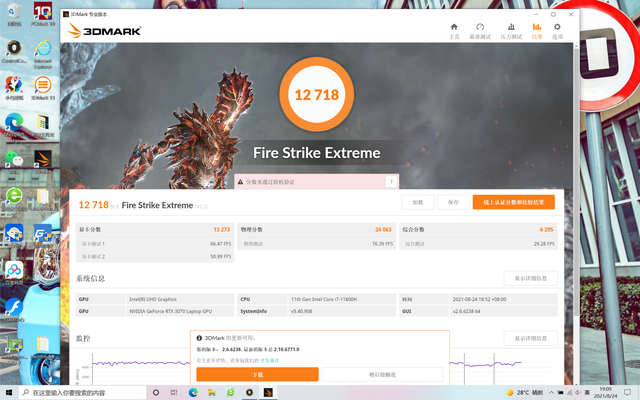The height and width of the screenshot is (400, 640).
Task: Open the notification center icon
Action: click(x=627, y=392)
